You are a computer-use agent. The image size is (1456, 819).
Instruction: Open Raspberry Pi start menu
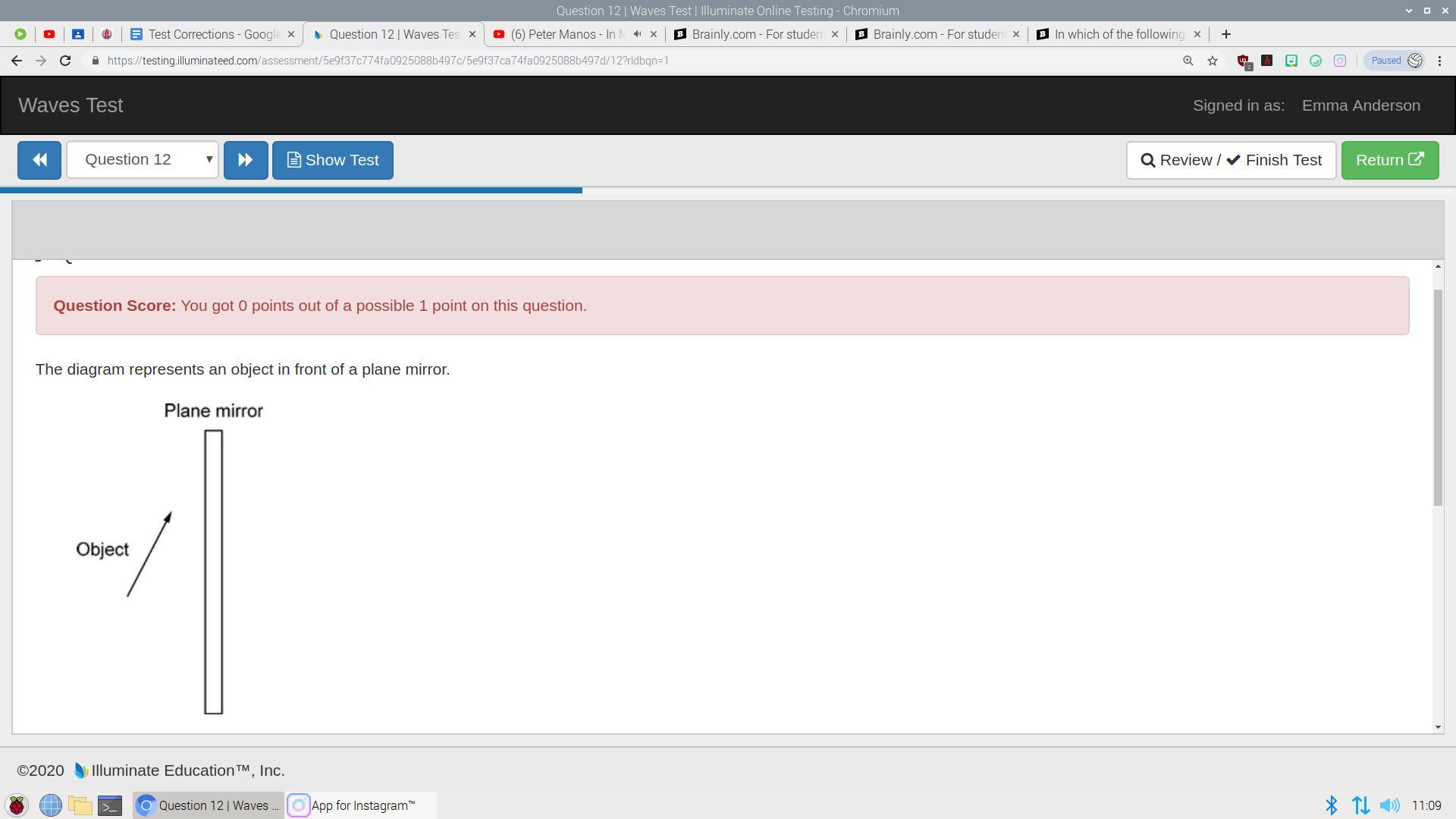click(17, 805)
